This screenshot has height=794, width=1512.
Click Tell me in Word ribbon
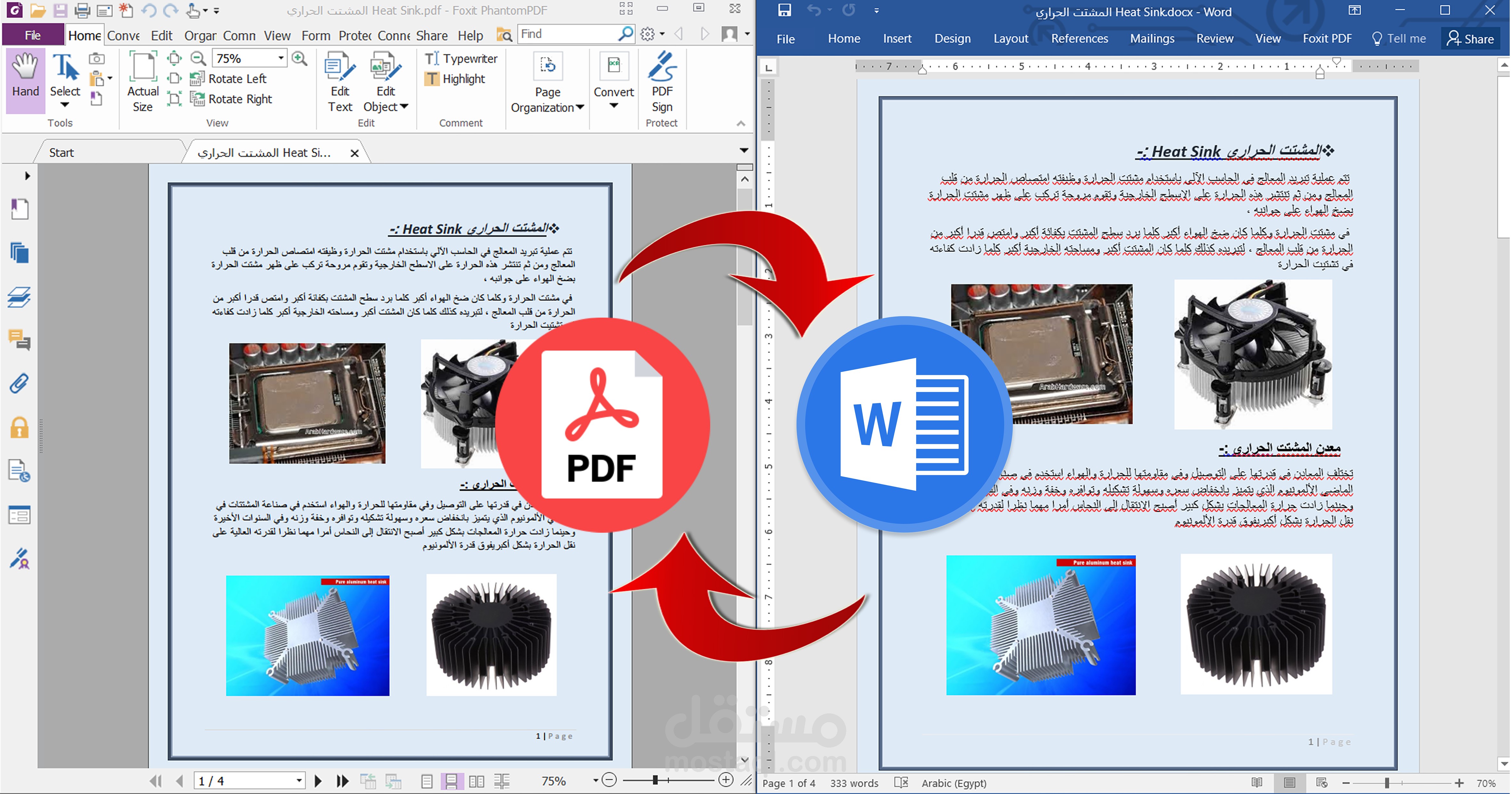[1398, 38]
